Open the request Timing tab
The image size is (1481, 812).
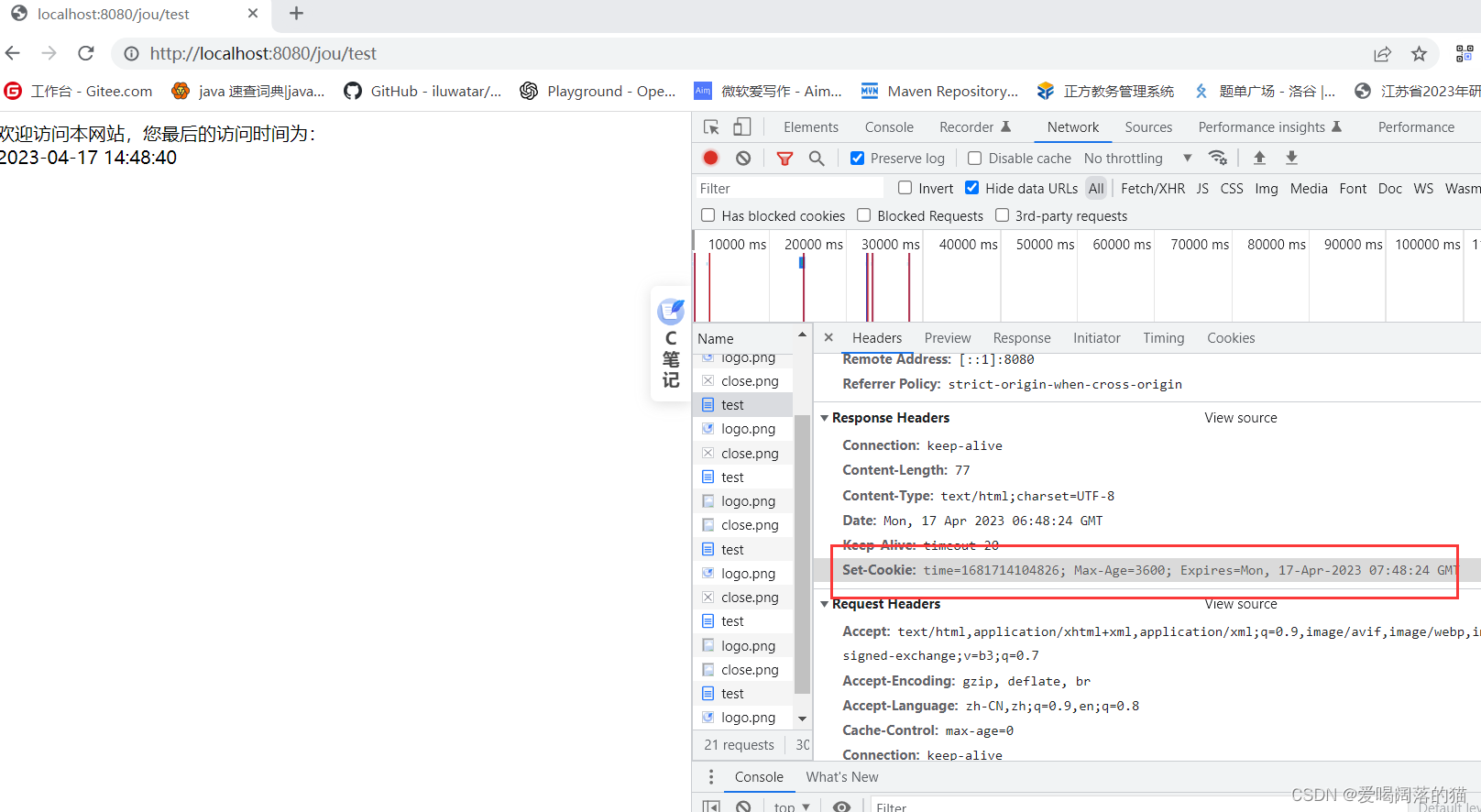pos(1163,338)
